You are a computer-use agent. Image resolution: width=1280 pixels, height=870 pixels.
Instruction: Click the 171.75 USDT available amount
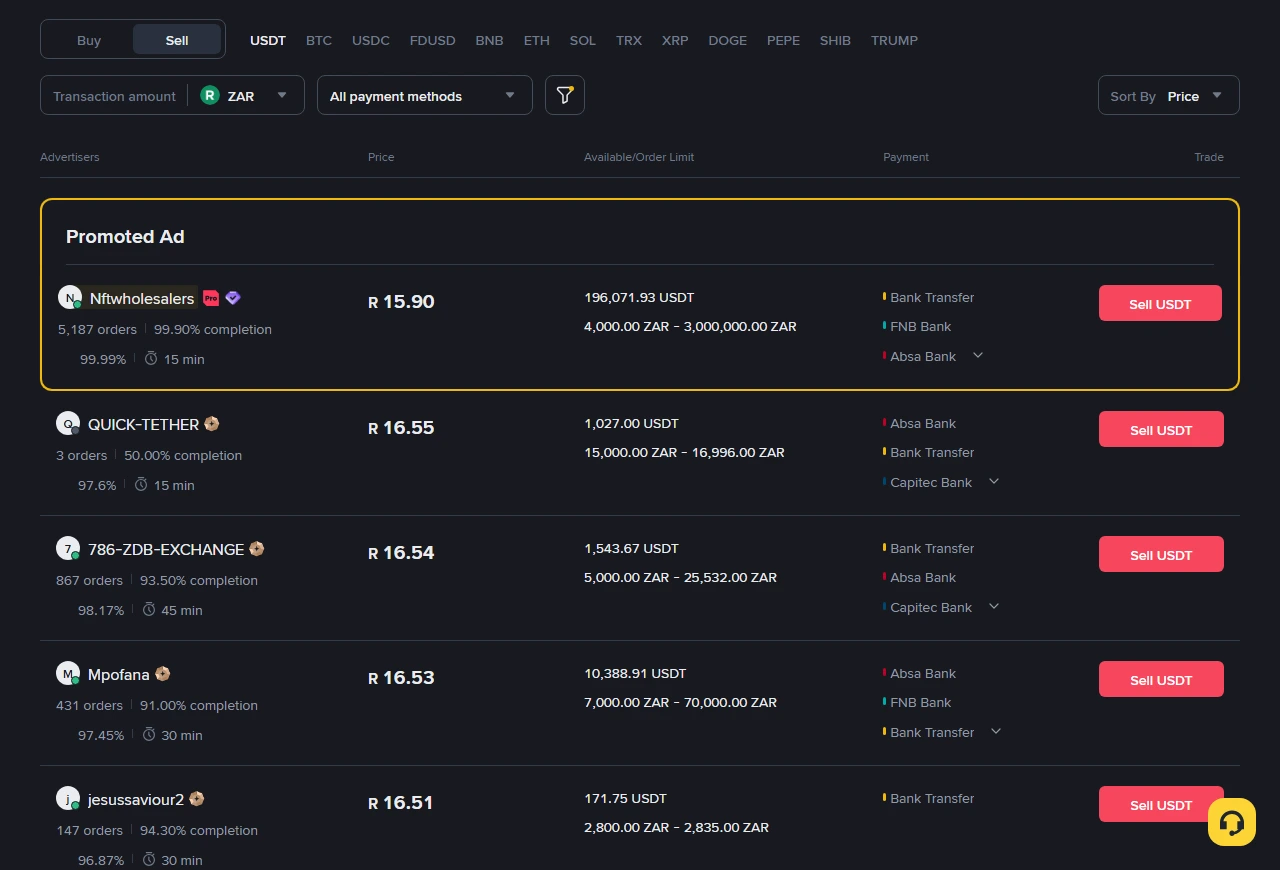pos(625,798)
